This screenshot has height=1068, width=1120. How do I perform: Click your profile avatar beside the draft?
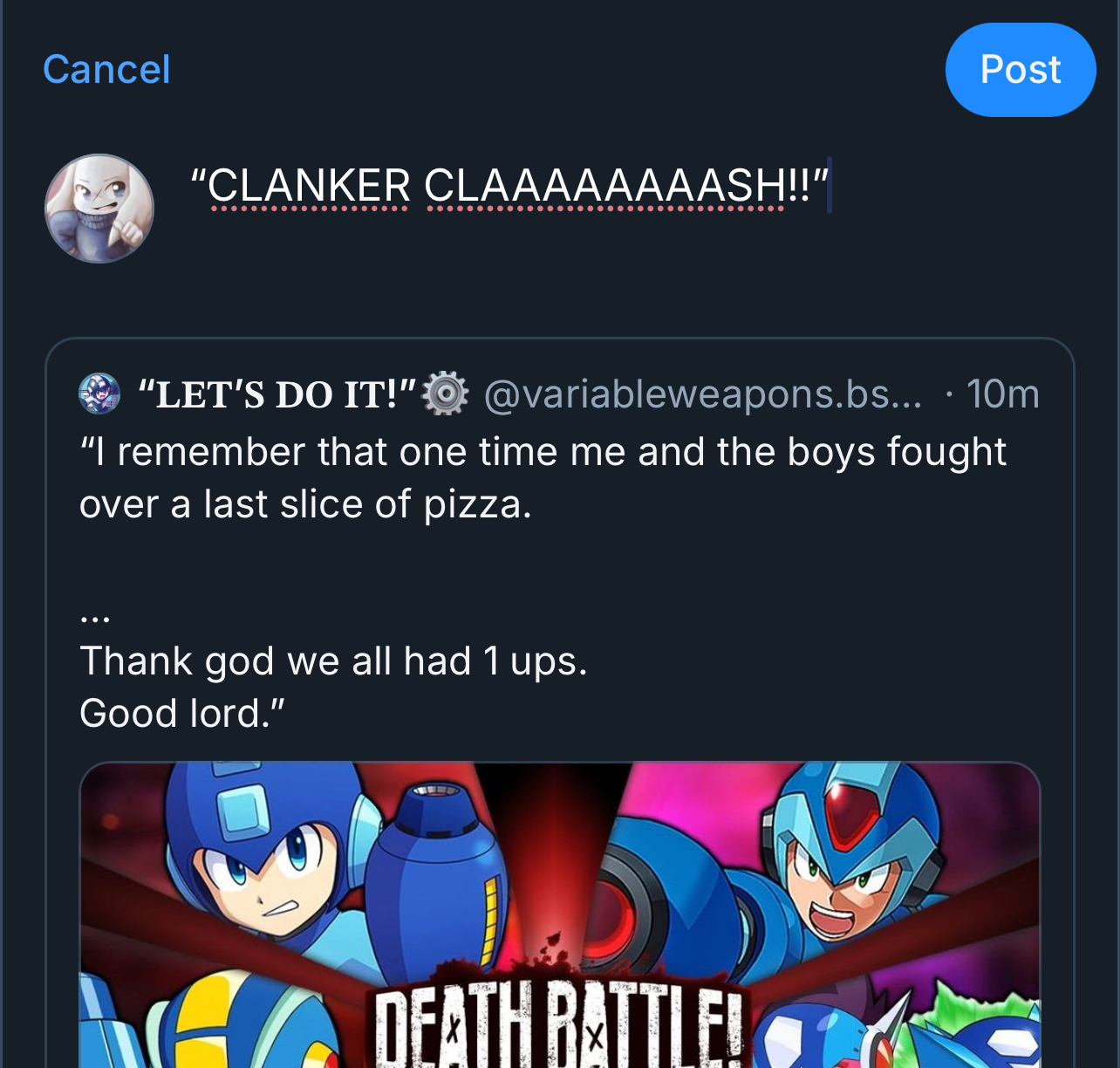coord(99,209)
